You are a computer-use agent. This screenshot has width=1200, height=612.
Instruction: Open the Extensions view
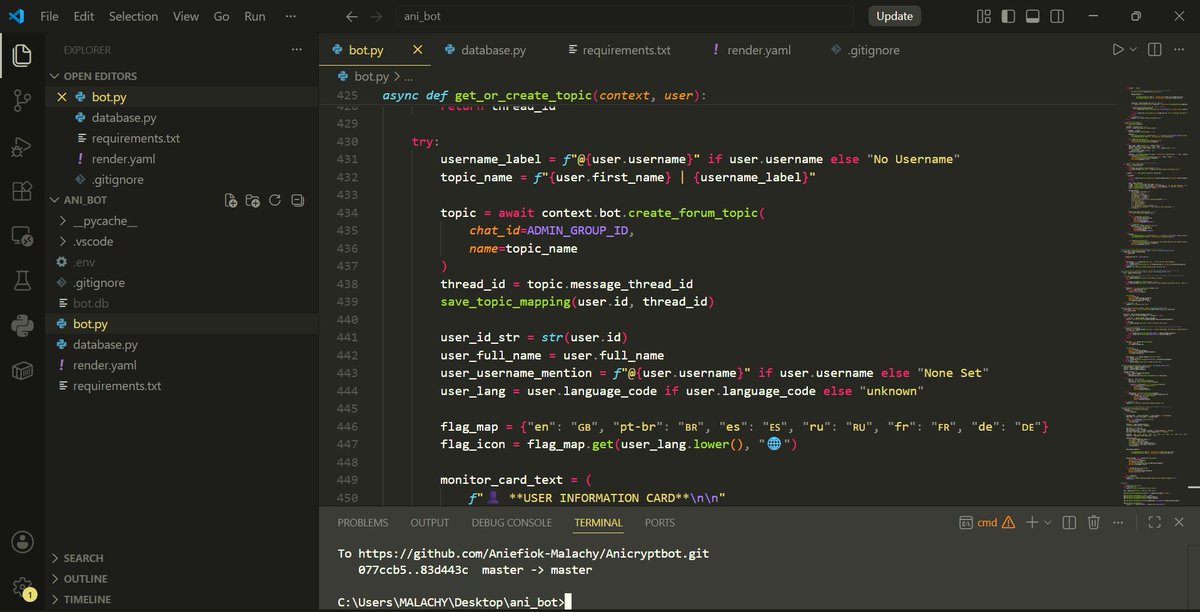(22, 192)
